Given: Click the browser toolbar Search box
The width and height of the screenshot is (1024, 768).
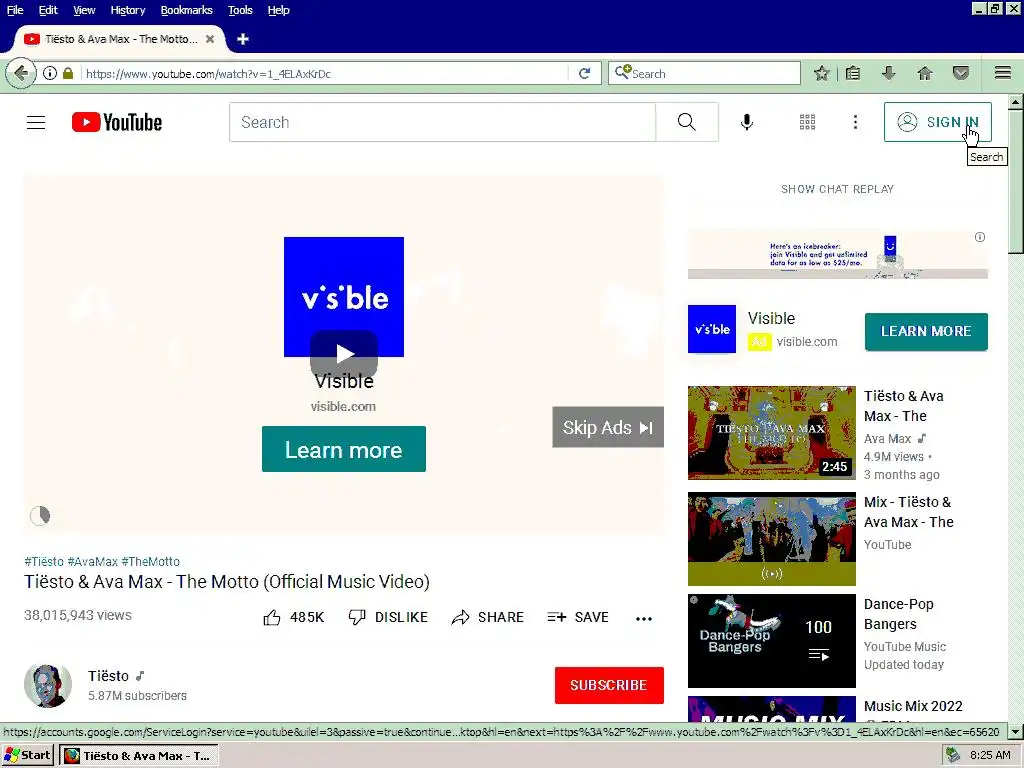Looking at the screenshot, I should pos(704,73).
